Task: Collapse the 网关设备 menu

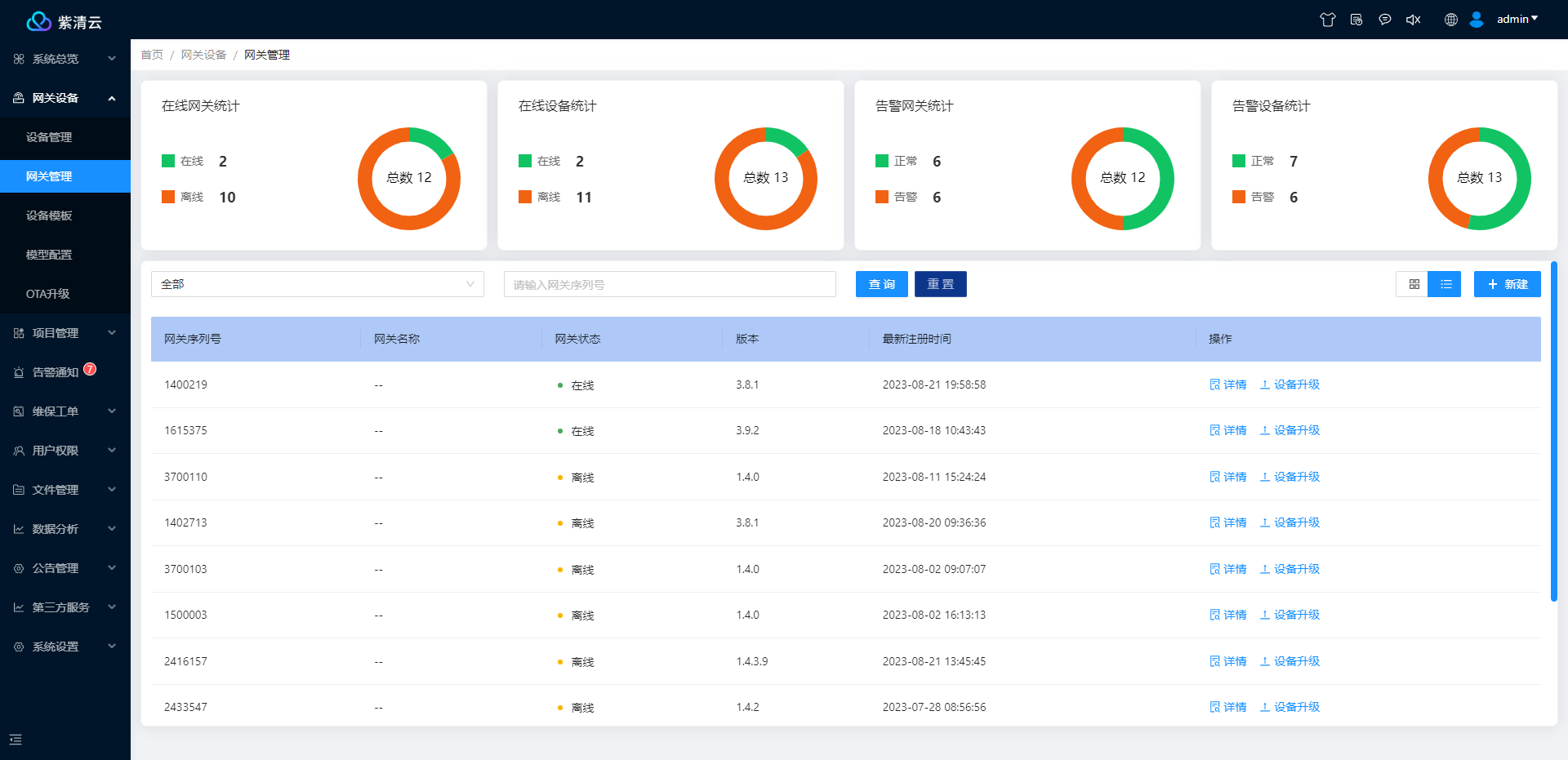Action: [x=65, y=98]
